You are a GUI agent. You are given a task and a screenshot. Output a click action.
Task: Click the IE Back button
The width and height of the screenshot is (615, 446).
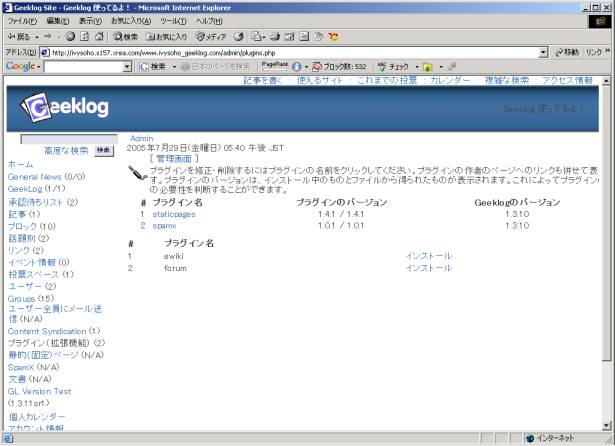[18, 37]
